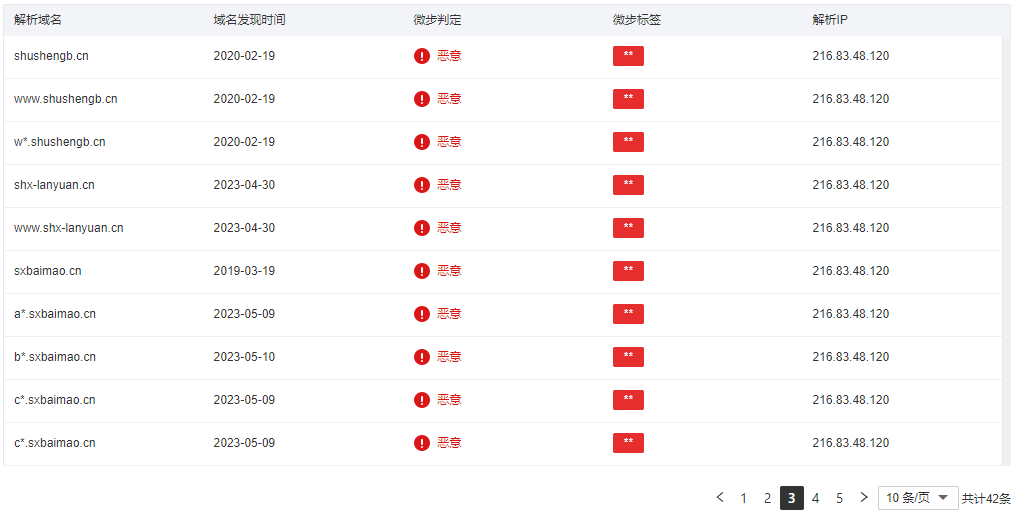Click the warning icon beside www.shx-lanyuan.cn
This screenshot has height=523, width=1022.
coord(422,228)
